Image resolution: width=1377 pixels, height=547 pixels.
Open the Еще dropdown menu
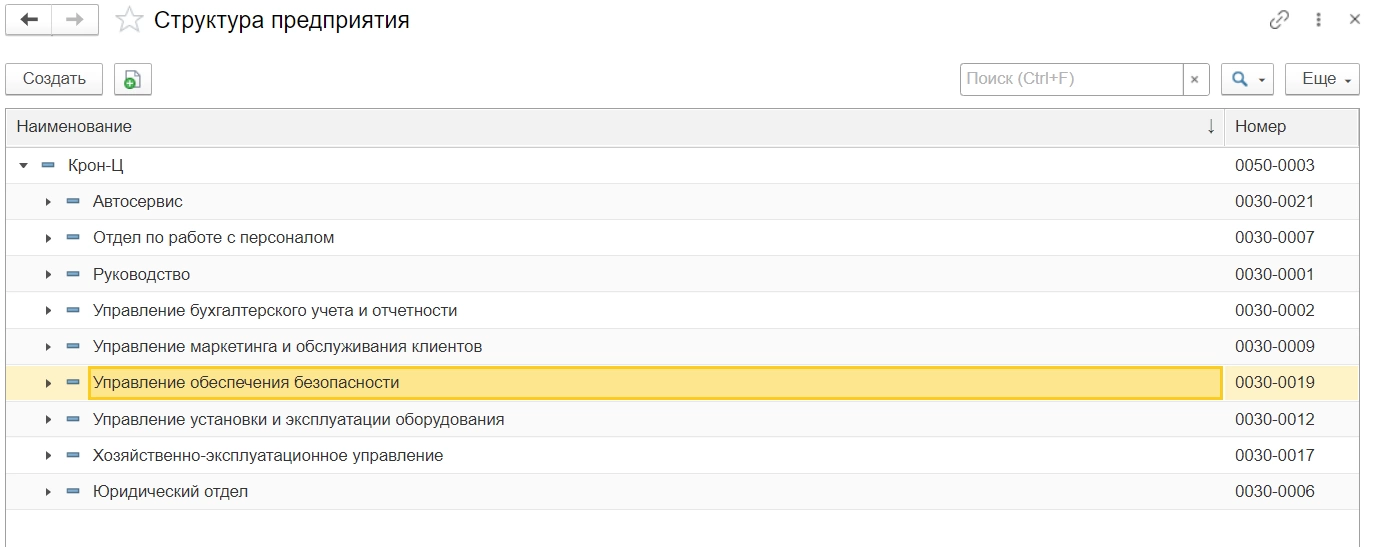click(1322, 79)
